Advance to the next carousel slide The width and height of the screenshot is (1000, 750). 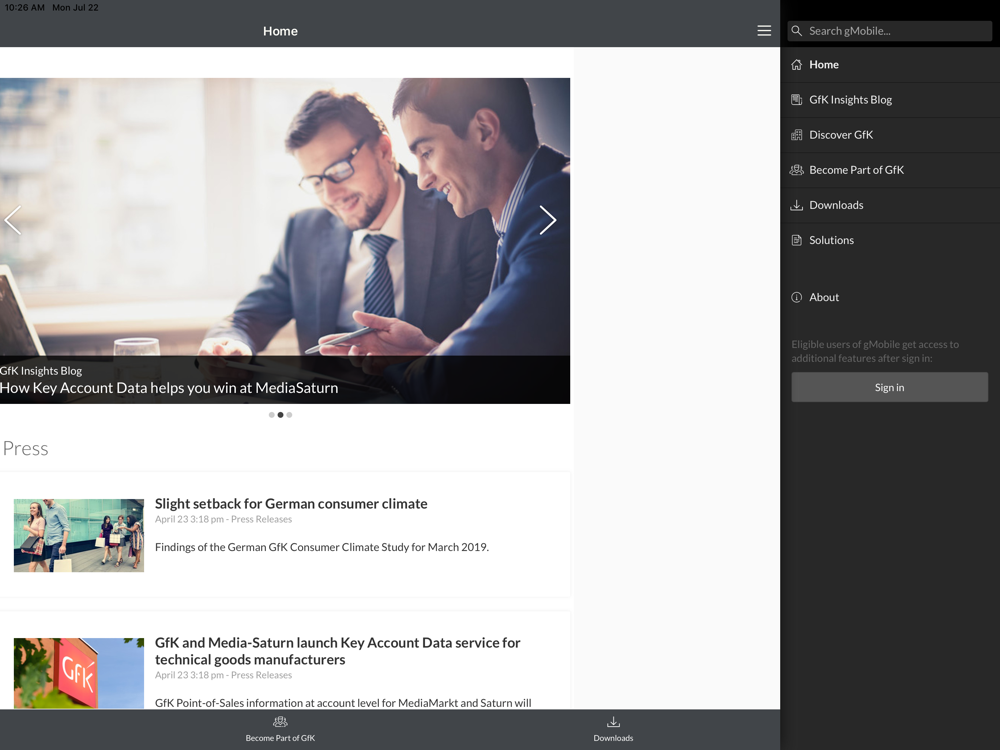548,220
